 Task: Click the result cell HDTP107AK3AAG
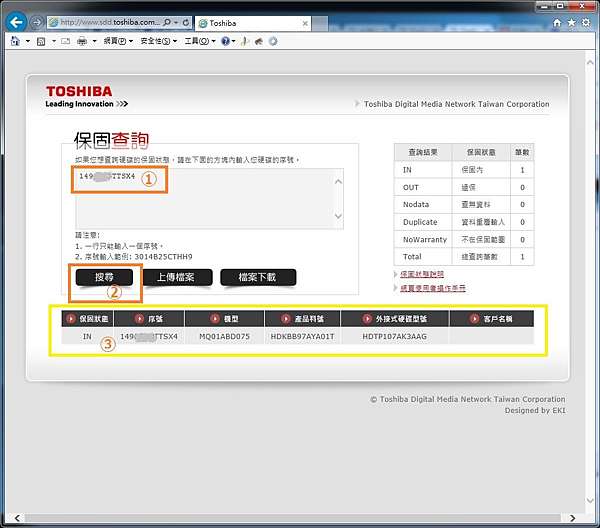coord(395,336)
